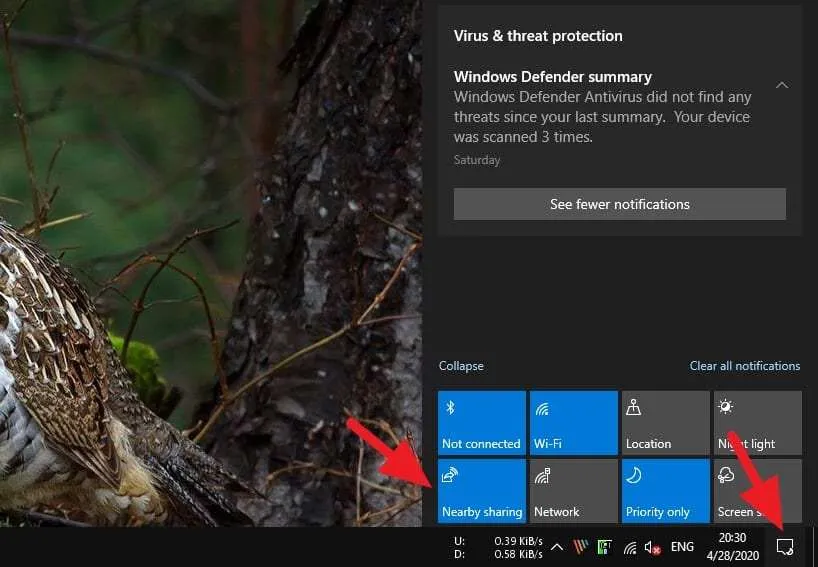This screenshot has width=818, height=567.
Task: Click Clear all notifications
Action: click(x=744, y=366)
